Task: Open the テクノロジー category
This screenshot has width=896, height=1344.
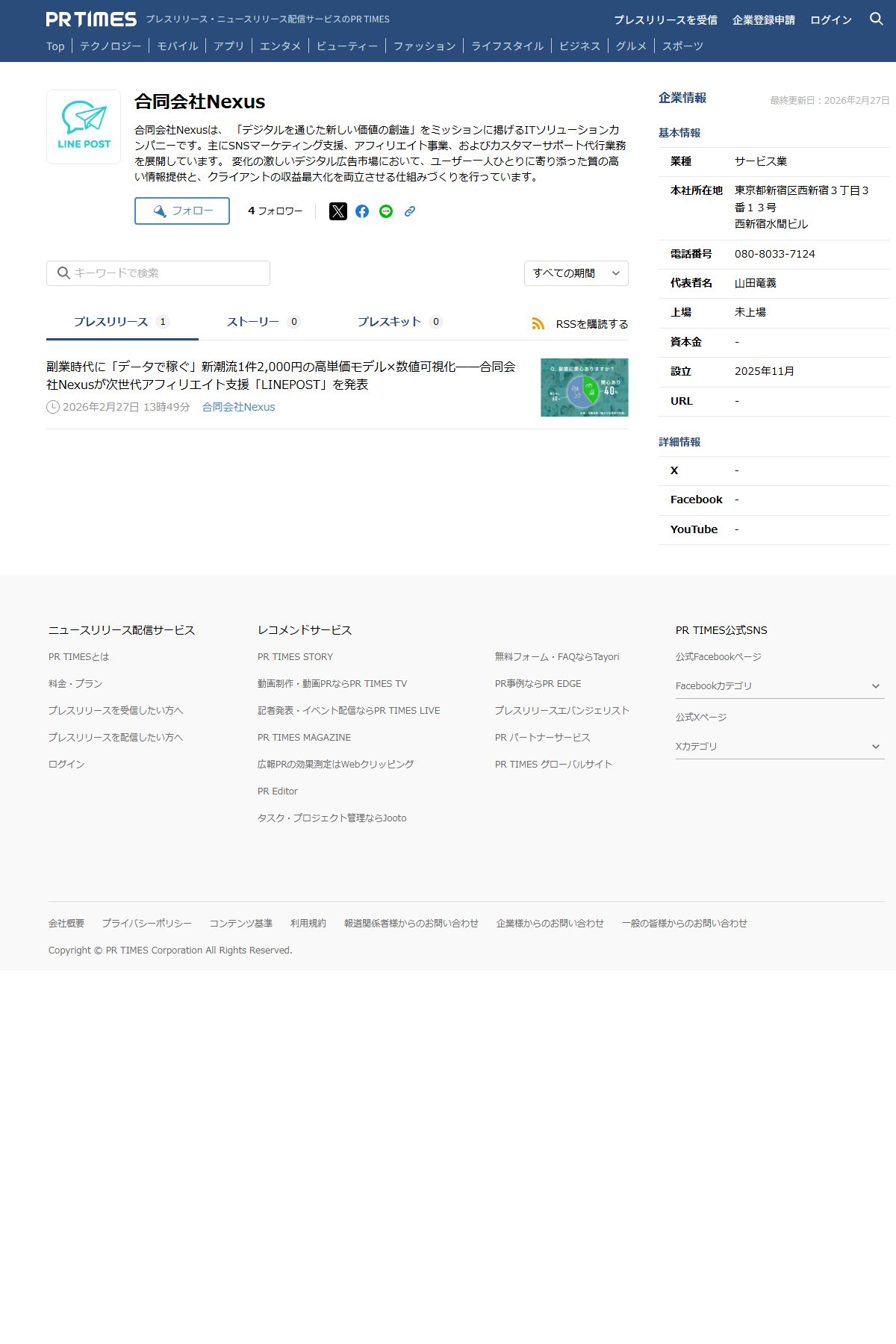Action: pos(111,46)
